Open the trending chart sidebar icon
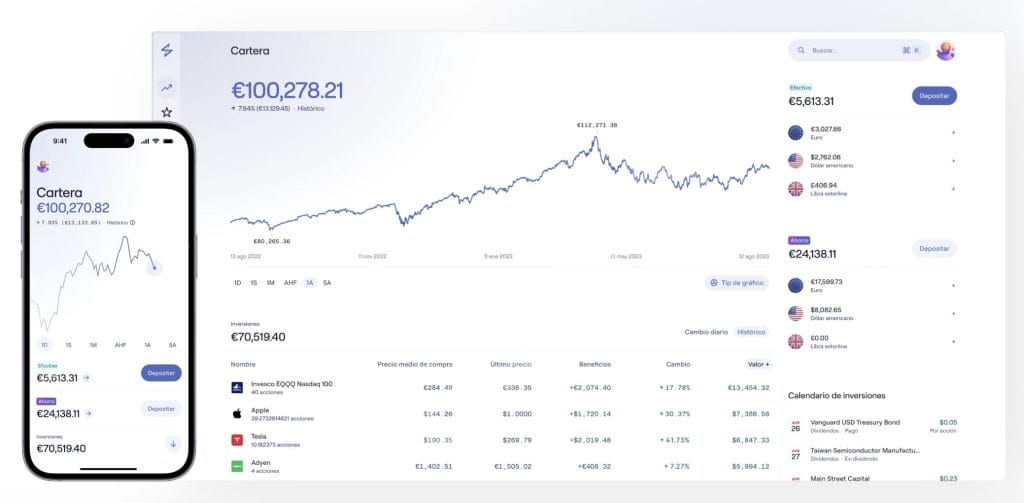This screenshot has height=503, width=1024. (167, 87)
